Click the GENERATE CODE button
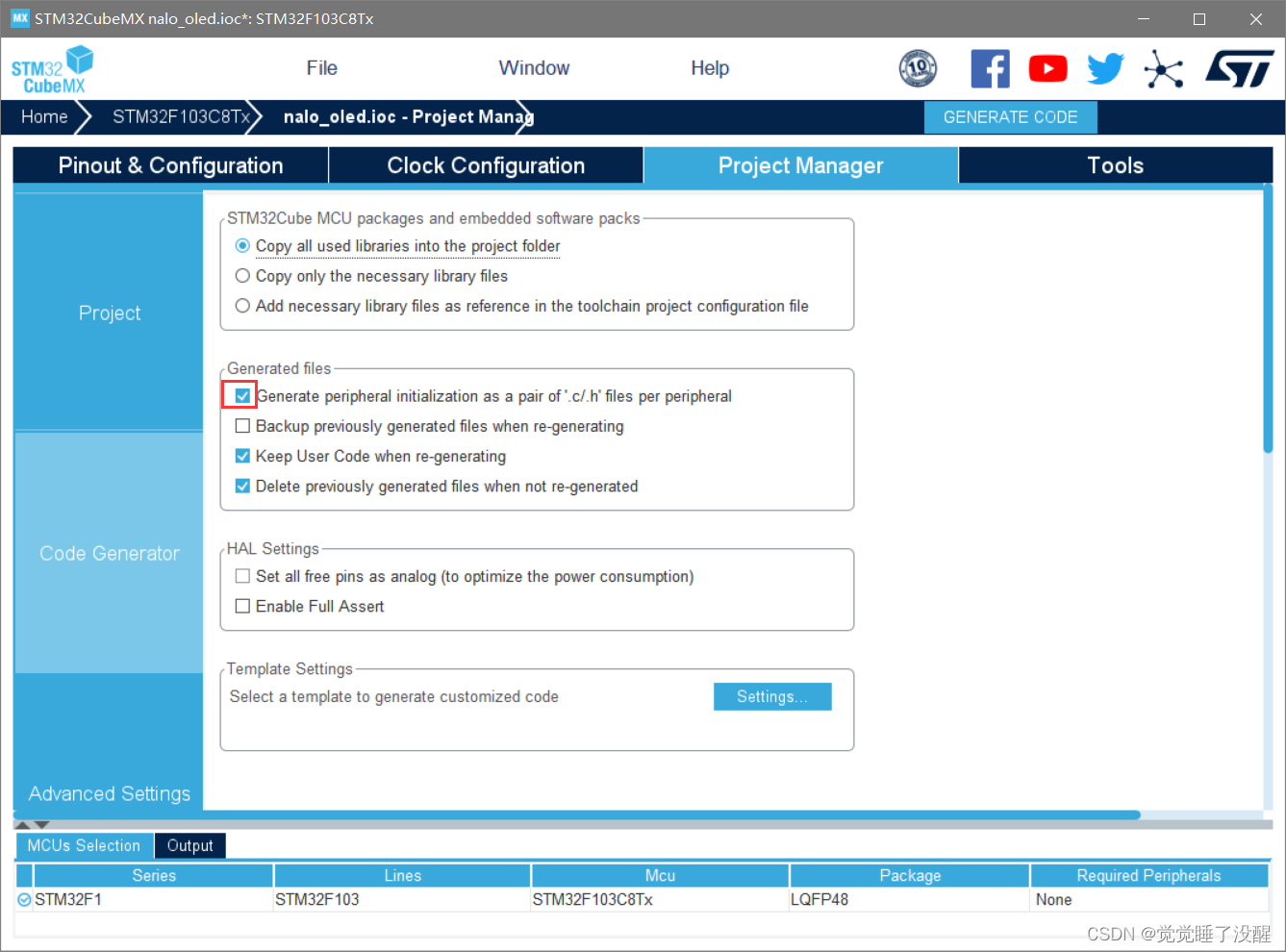This screenshot has width=1286, height=952. [x=1010, y=117]
